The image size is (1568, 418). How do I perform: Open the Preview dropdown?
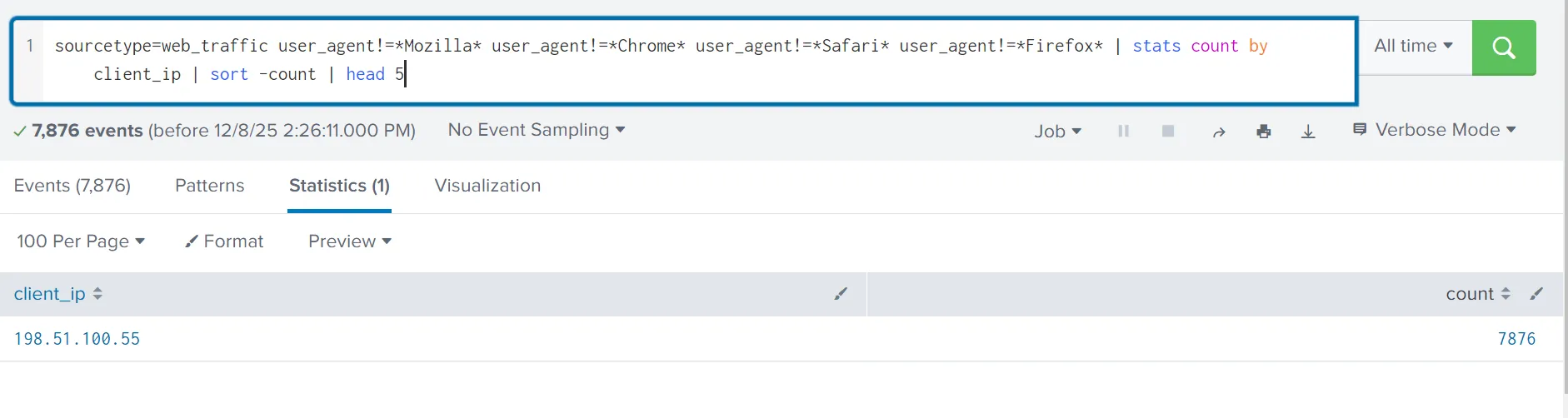tap(350, 241)
